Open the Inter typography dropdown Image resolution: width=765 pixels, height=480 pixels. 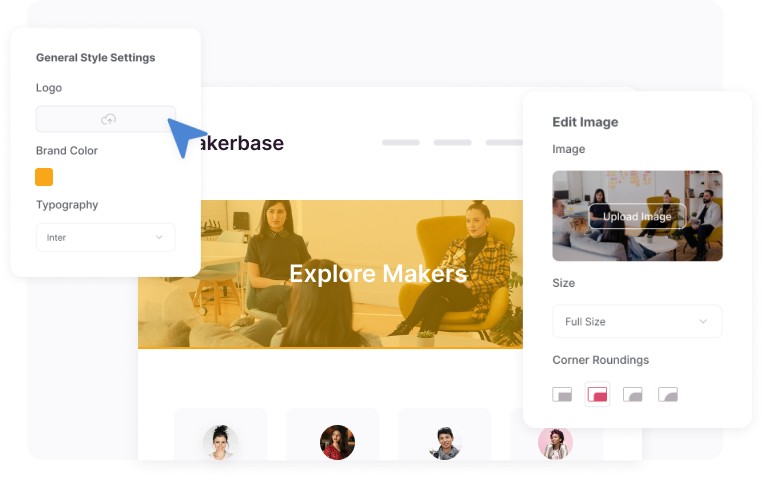tap(105, 238)
